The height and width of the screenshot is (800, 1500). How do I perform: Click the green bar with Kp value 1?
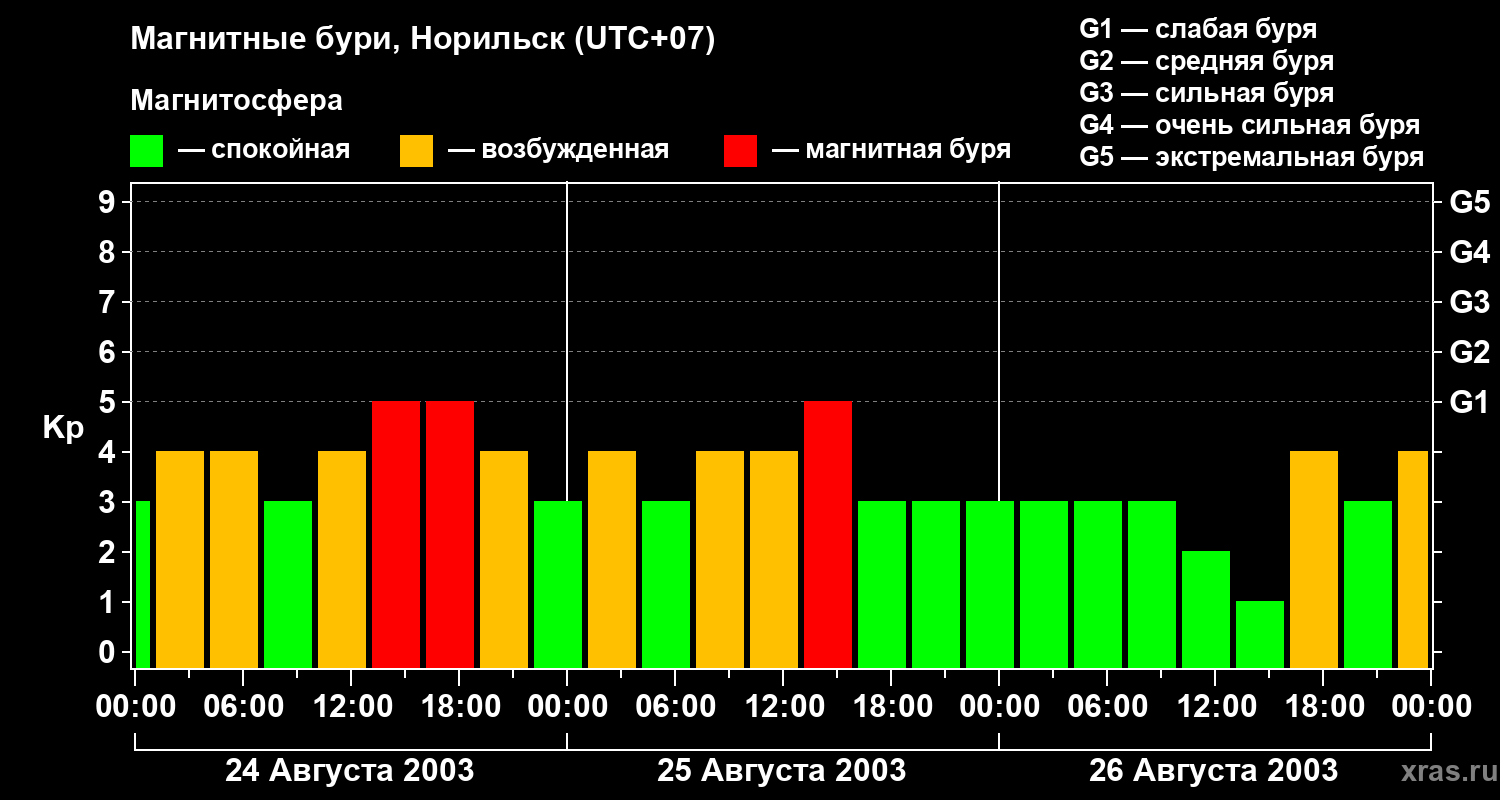pos(1260,635)
